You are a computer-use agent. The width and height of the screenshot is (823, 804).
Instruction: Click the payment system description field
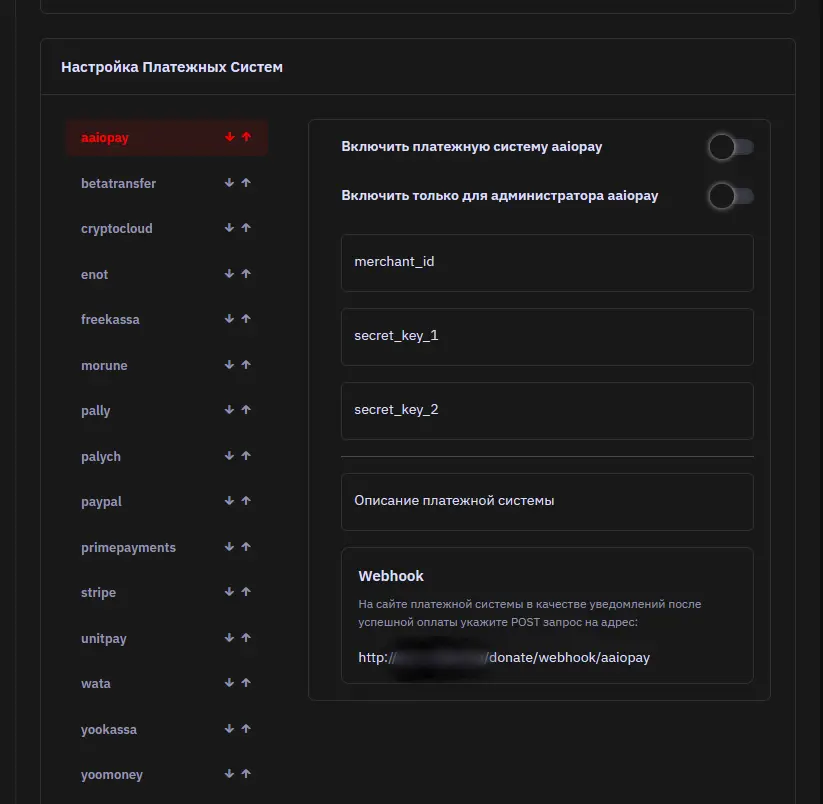pos(547,501)
